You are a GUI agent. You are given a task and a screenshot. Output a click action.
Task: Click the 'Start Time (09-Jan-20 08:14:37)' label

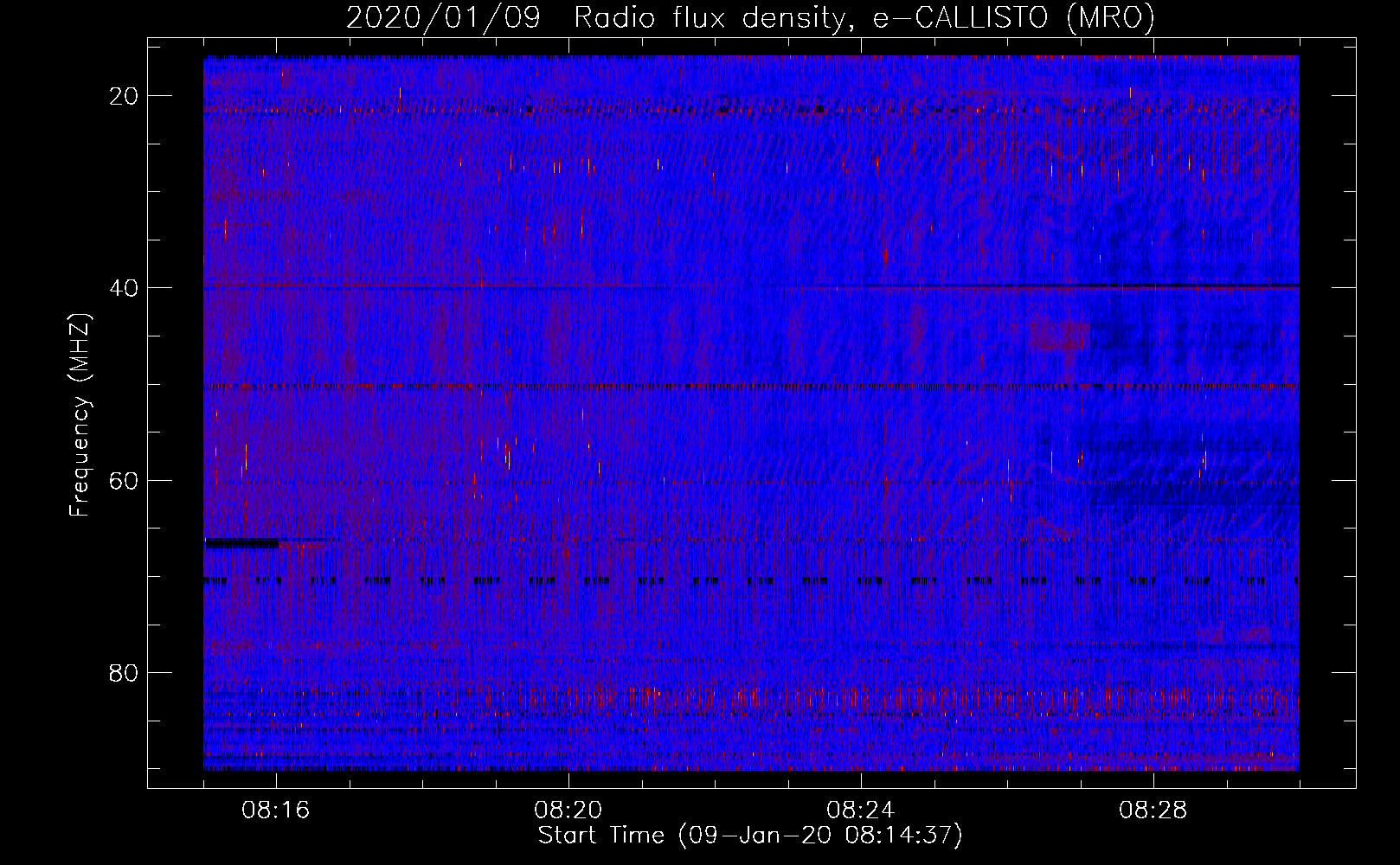[x=750, y=836]
